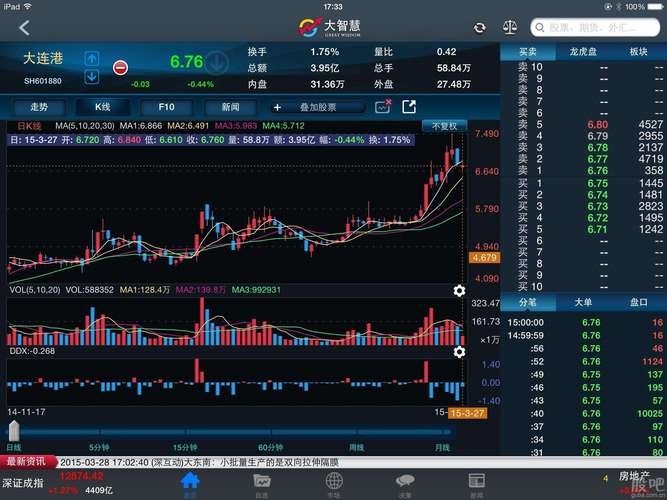Click the refresh icon in header

coord(481,28)
